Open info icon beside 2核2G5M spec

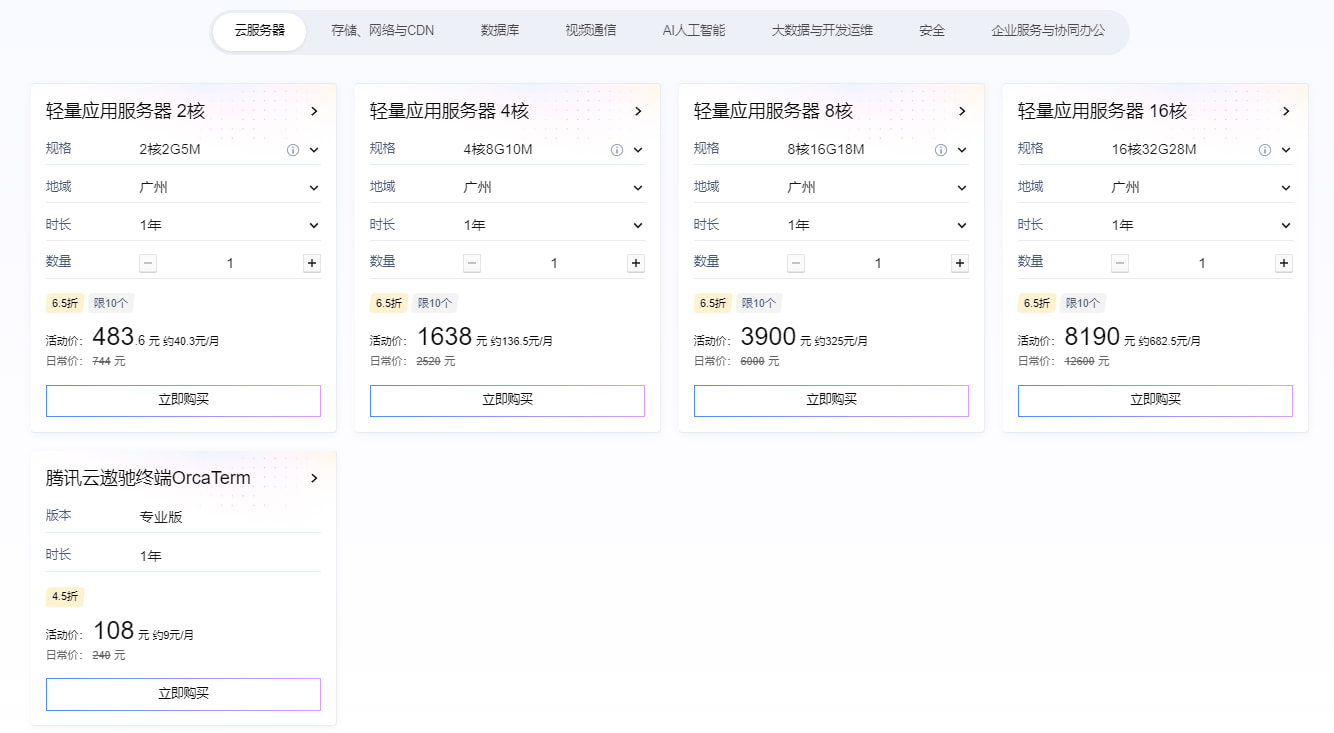pos(293,150)
